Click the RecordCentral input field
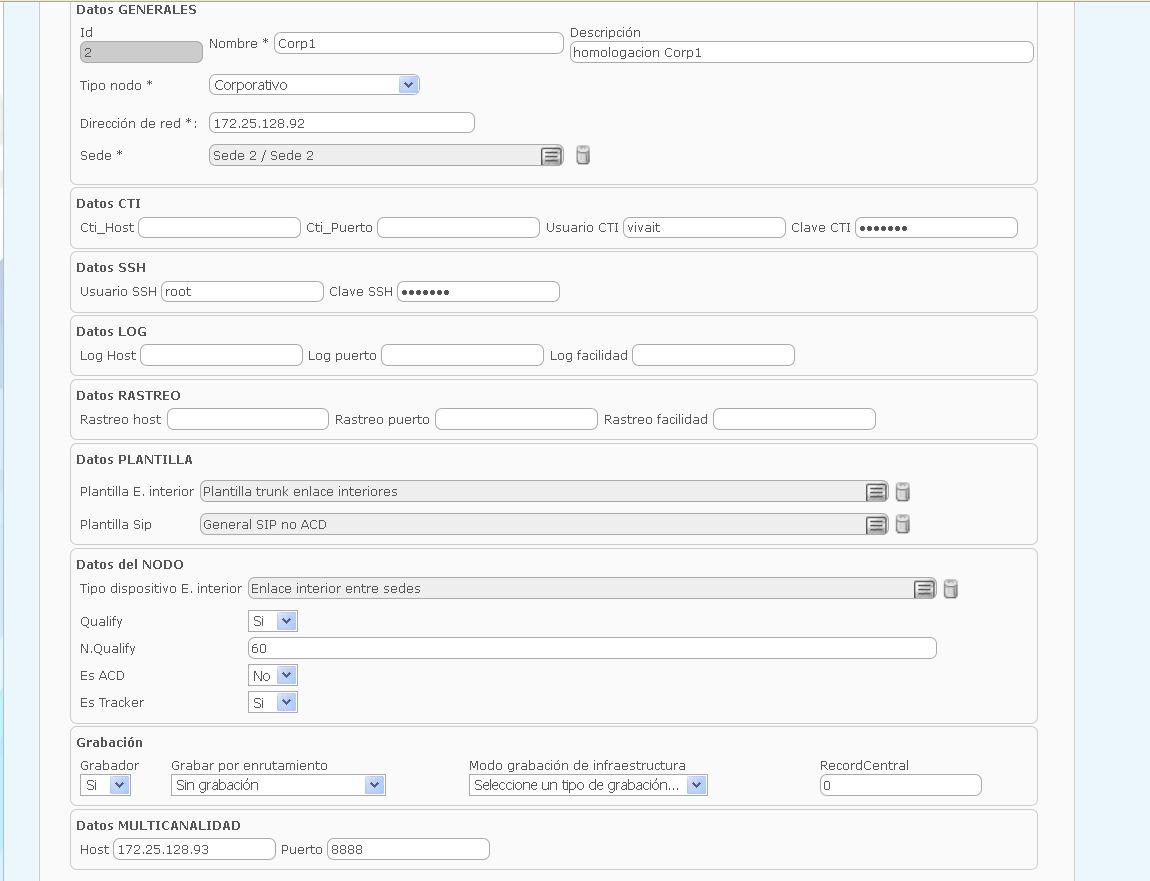Screen dimensions: 1150x881 [x=901, y=785]
